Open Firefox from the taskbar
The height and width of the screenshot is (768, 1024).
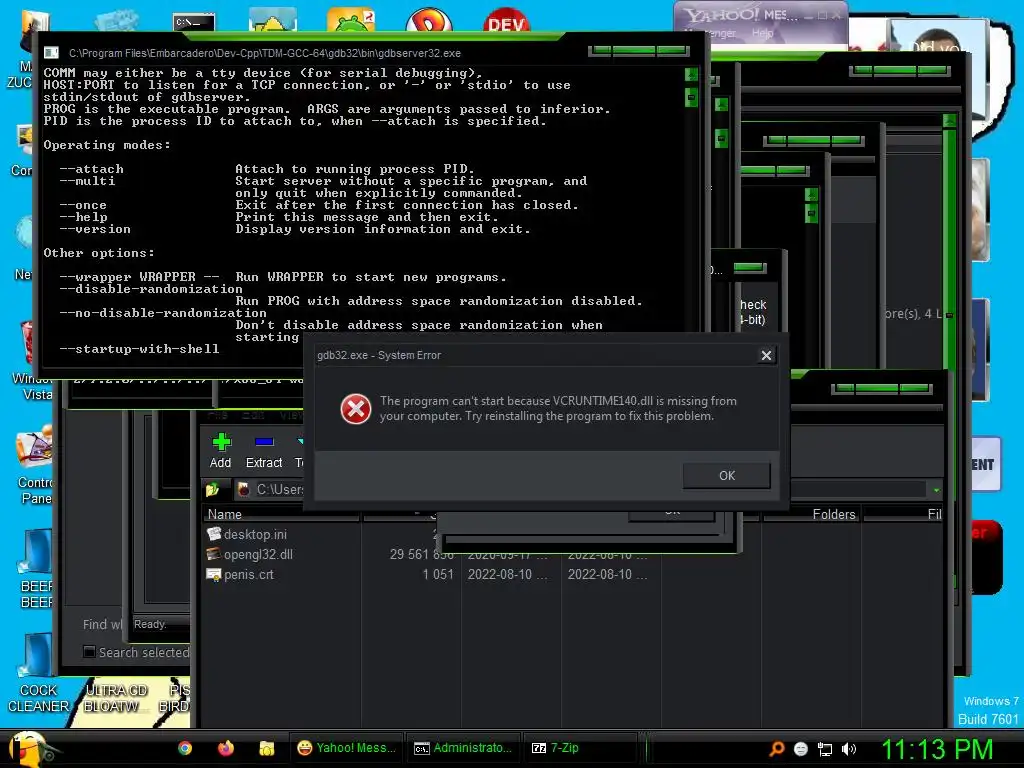click(226, 748)
